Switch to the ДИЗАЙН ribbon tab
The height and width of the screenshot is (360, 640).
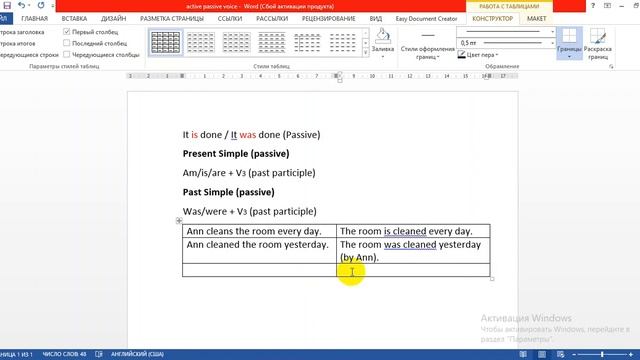click(113, 19)
